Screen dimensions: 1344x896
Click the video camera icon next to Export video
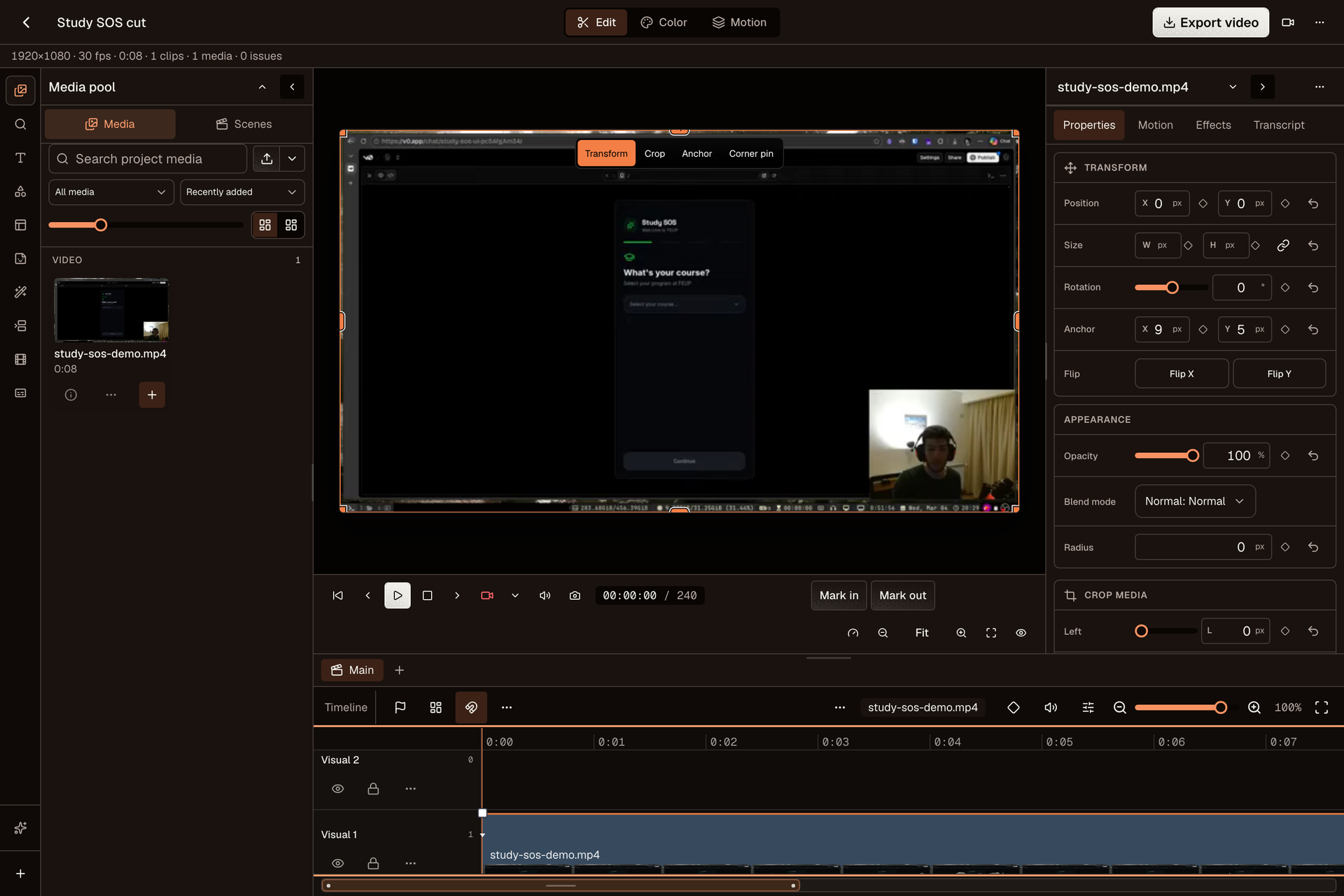pos(1288,22)
